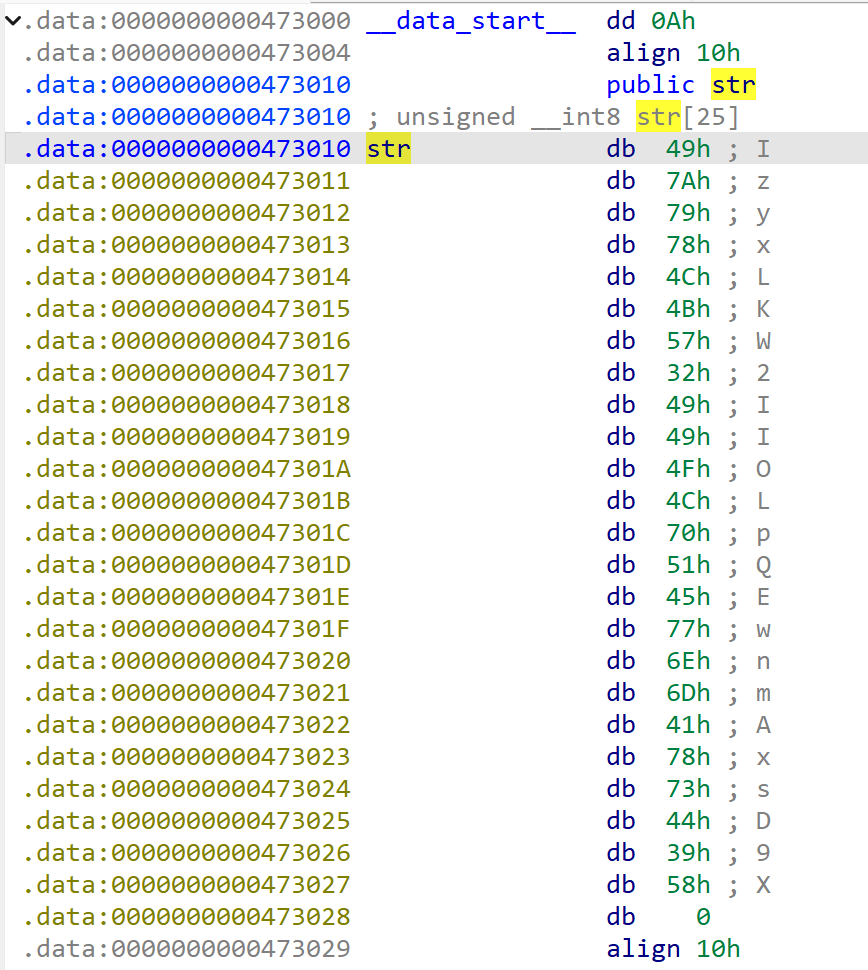This screenshot has width=868, height=970.
Task: Select the 32h byte value
Action: point(688,373)
